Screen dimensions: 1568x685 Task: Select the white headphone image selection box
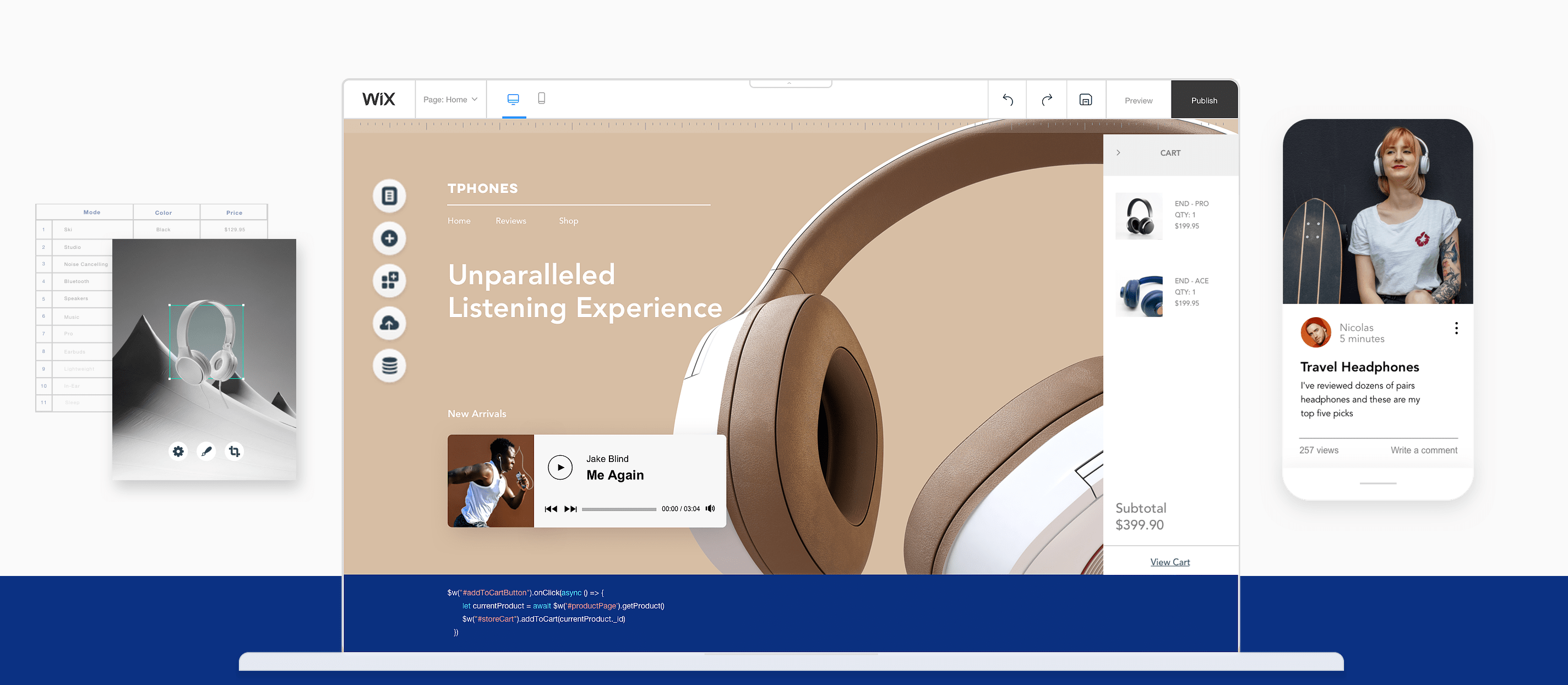(x=206, y=341)
